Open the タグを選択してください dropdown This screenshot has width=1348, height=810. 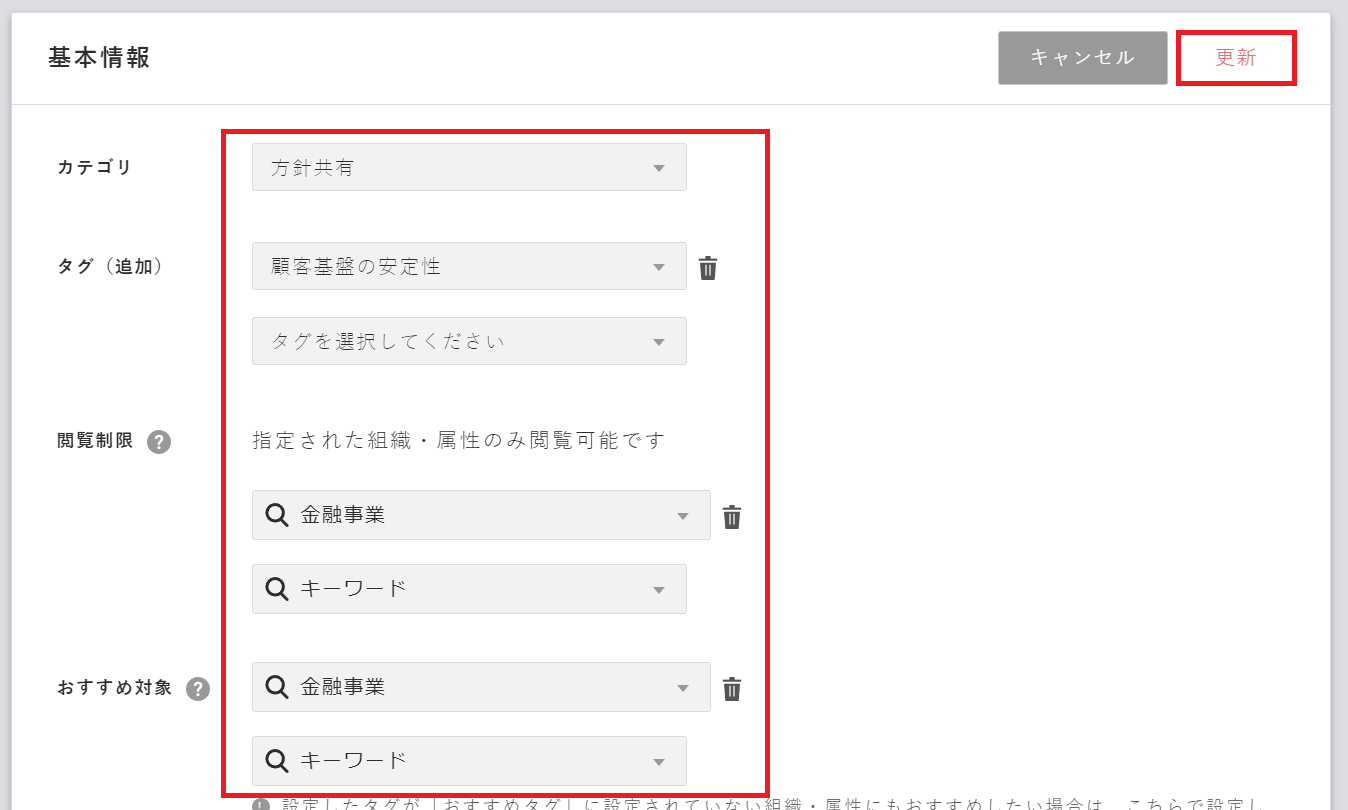[x=469, y=342]
